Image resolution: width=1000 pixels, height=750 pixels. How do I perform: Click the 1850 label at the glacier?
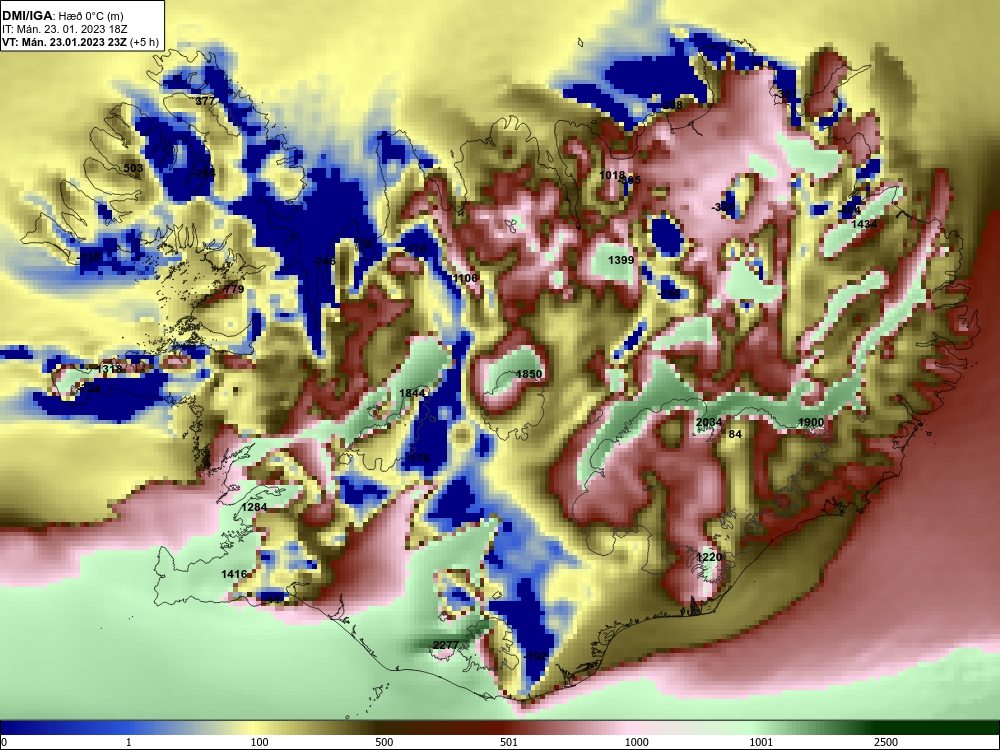tap(529, 374)
